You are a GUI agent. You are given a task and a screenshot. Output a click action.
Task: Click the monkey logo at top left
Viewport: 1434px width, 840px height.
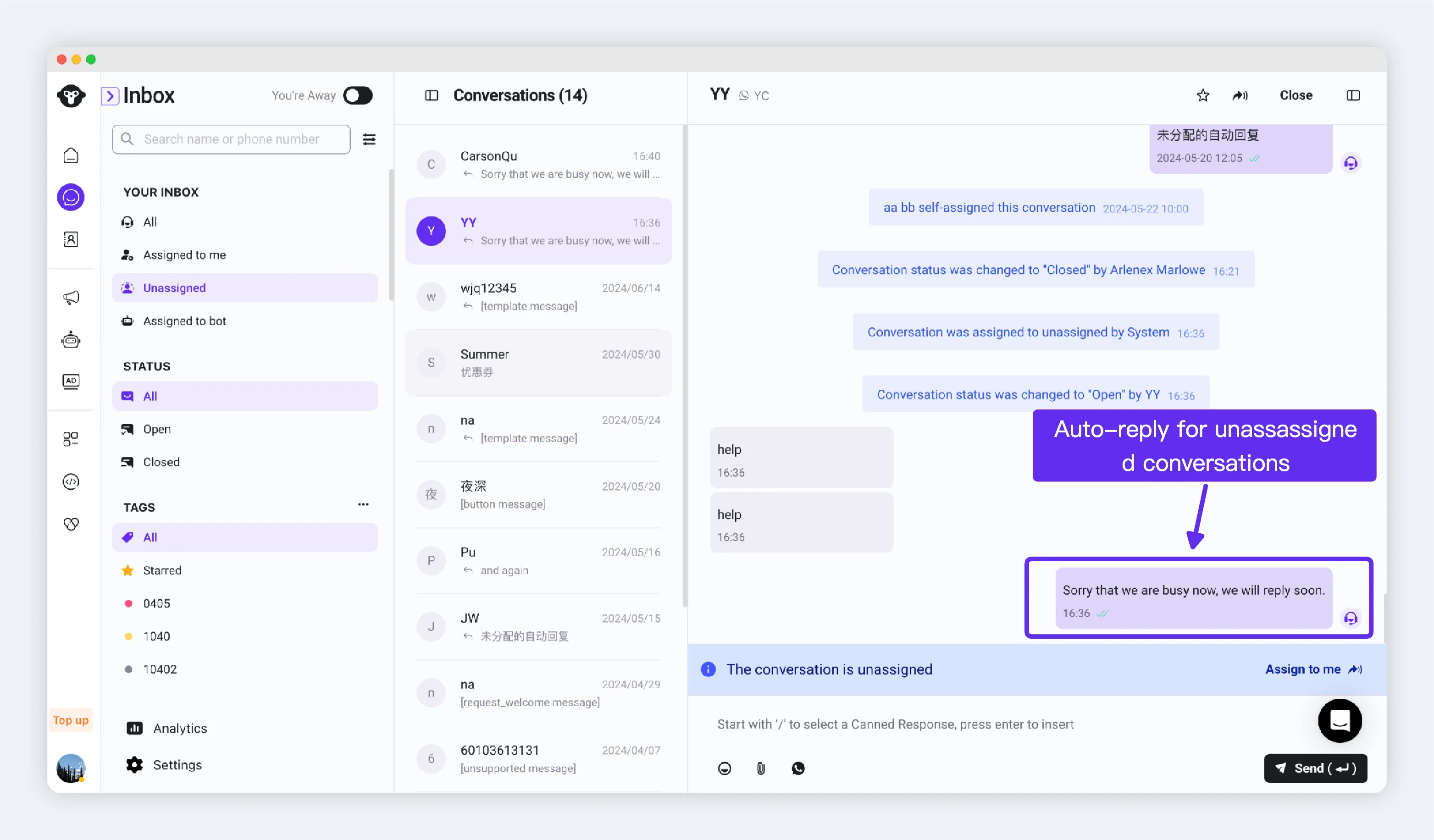pyautogui.click(x=71, y=96)
